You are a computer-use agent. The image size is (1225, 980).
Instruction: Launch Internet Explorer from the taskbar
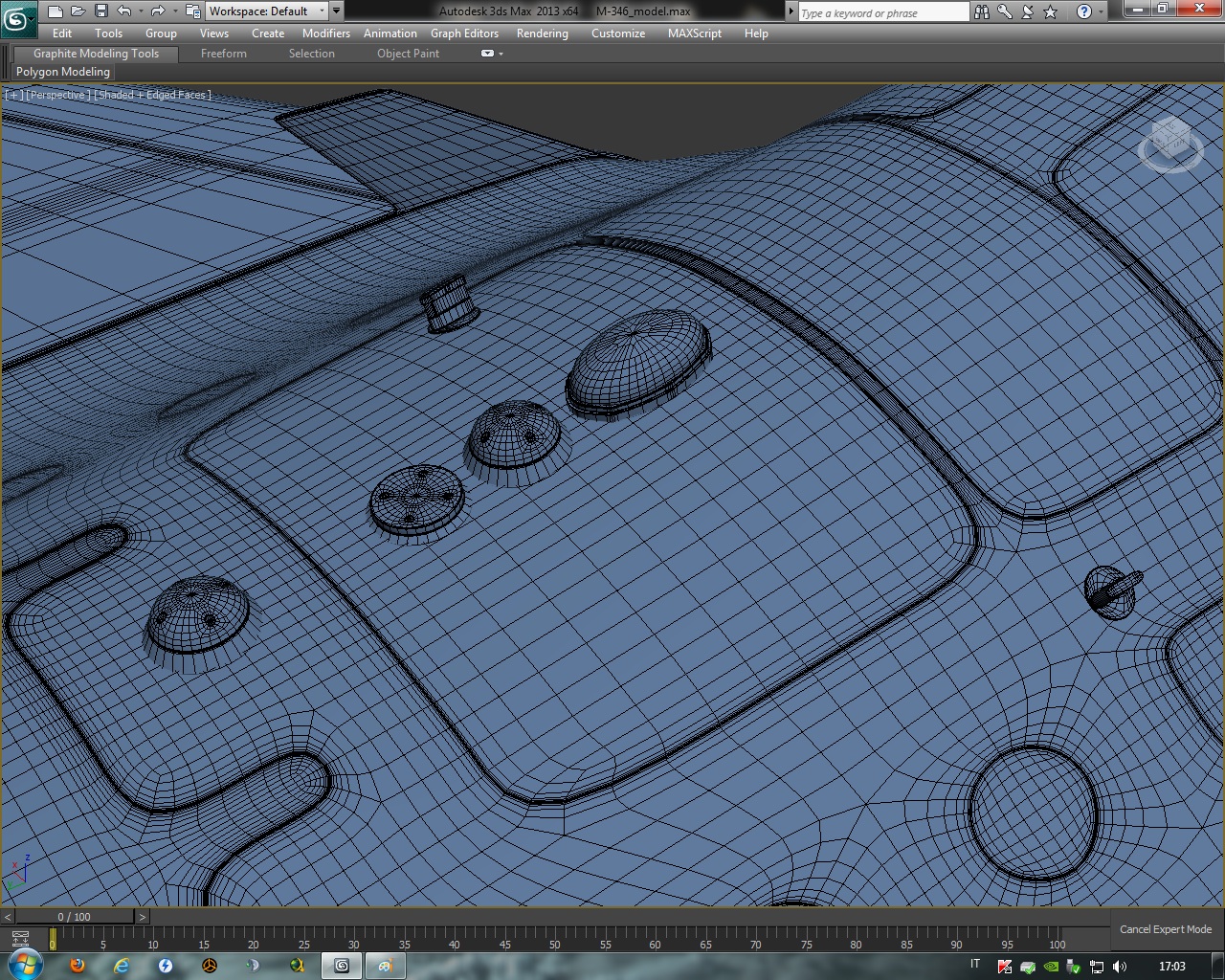tap(122, 966)
